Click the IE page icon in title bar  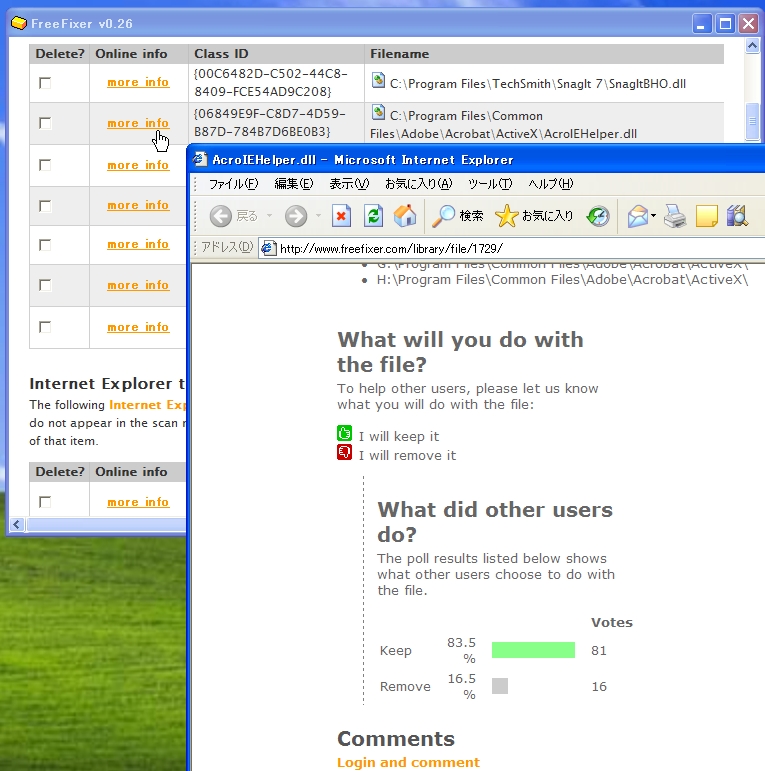(200, 159)
